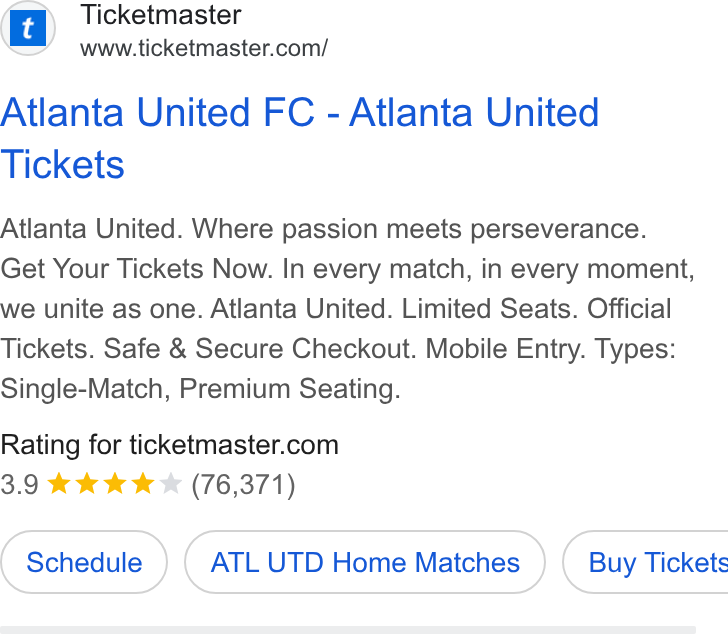This screenshot has height=634, width=728.
Task: Click the Ticketmaster site name
Action: (161, 15)
